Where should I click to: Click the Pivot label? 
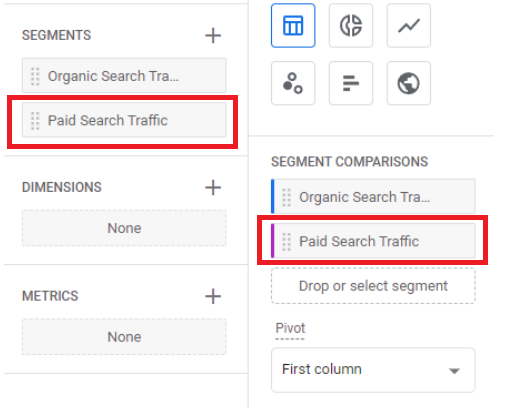pyautogui.click(x=290, y=328)
